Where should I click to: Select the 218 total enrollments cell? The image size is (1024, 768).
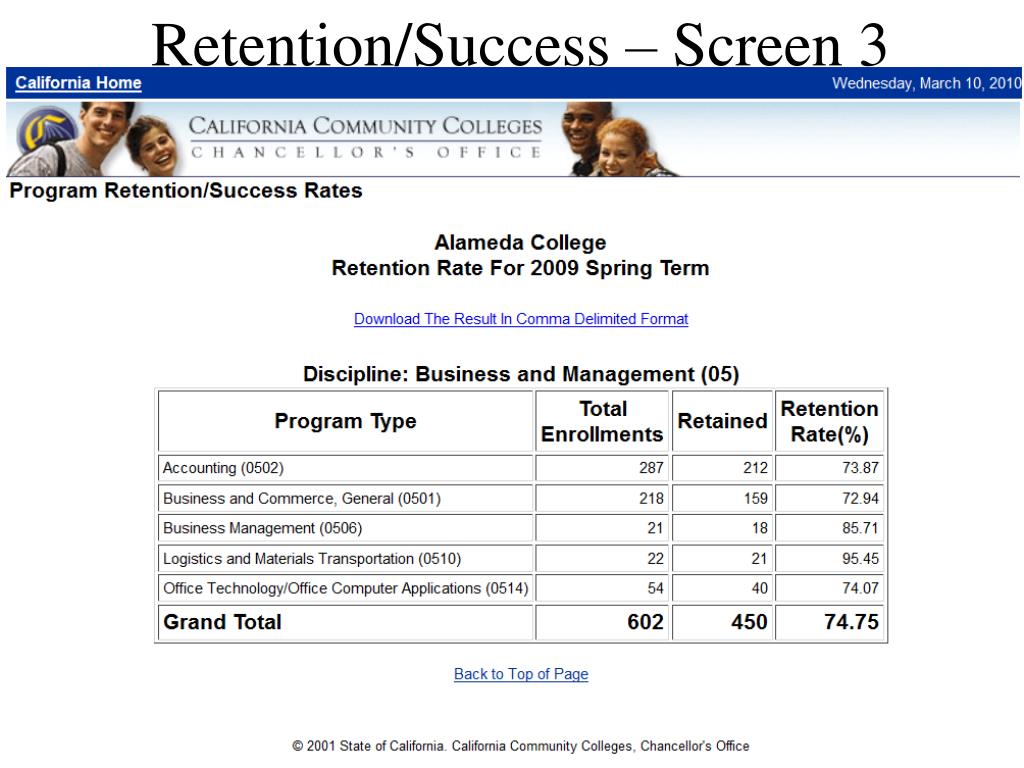(602, 498)
